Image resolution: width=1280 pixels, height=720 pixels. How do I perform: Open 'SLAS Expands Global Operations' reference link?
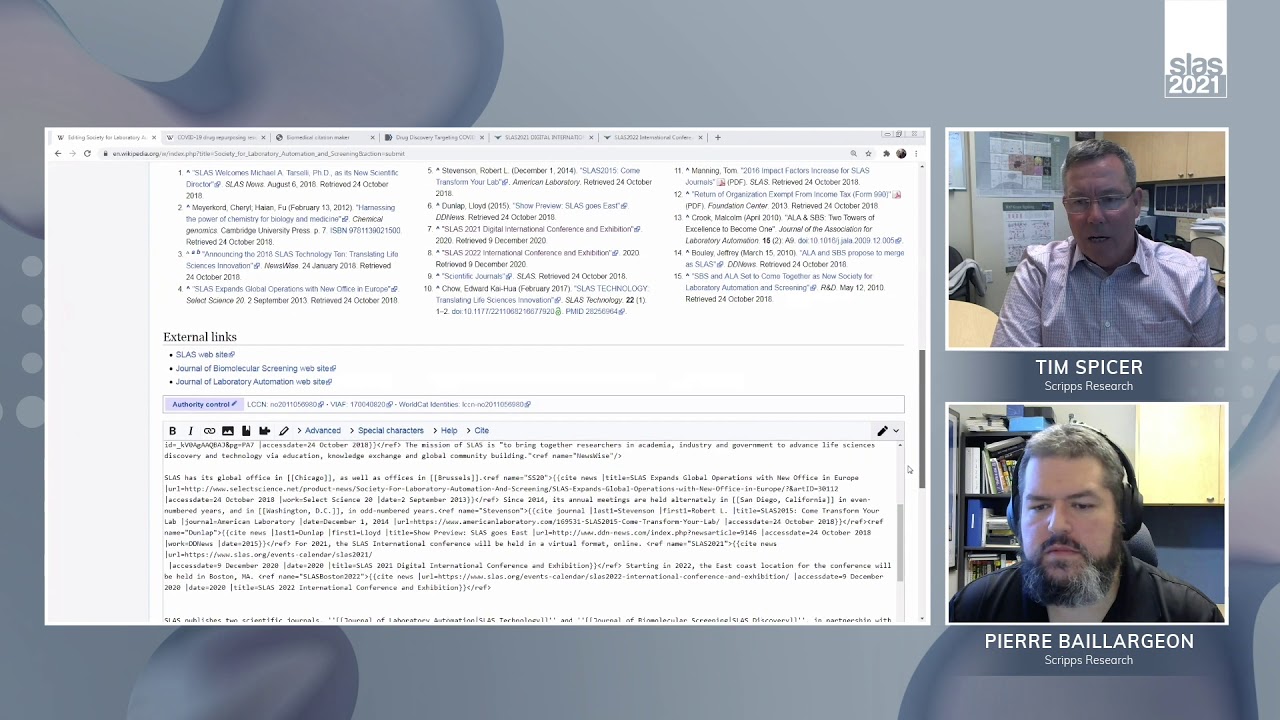click(292, 289)
